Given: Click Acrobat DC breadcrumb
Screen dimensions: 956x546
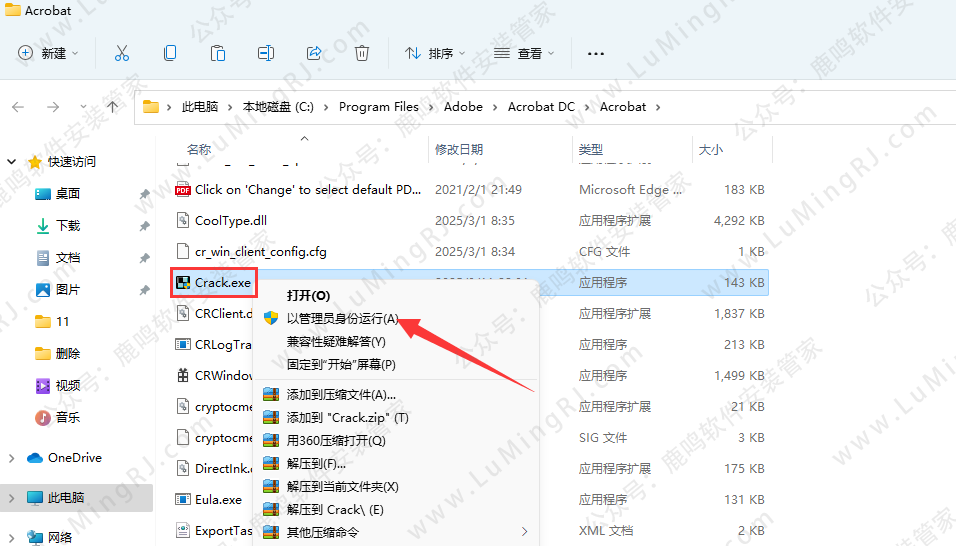Looking at the screenshot, I should (541, 107).
